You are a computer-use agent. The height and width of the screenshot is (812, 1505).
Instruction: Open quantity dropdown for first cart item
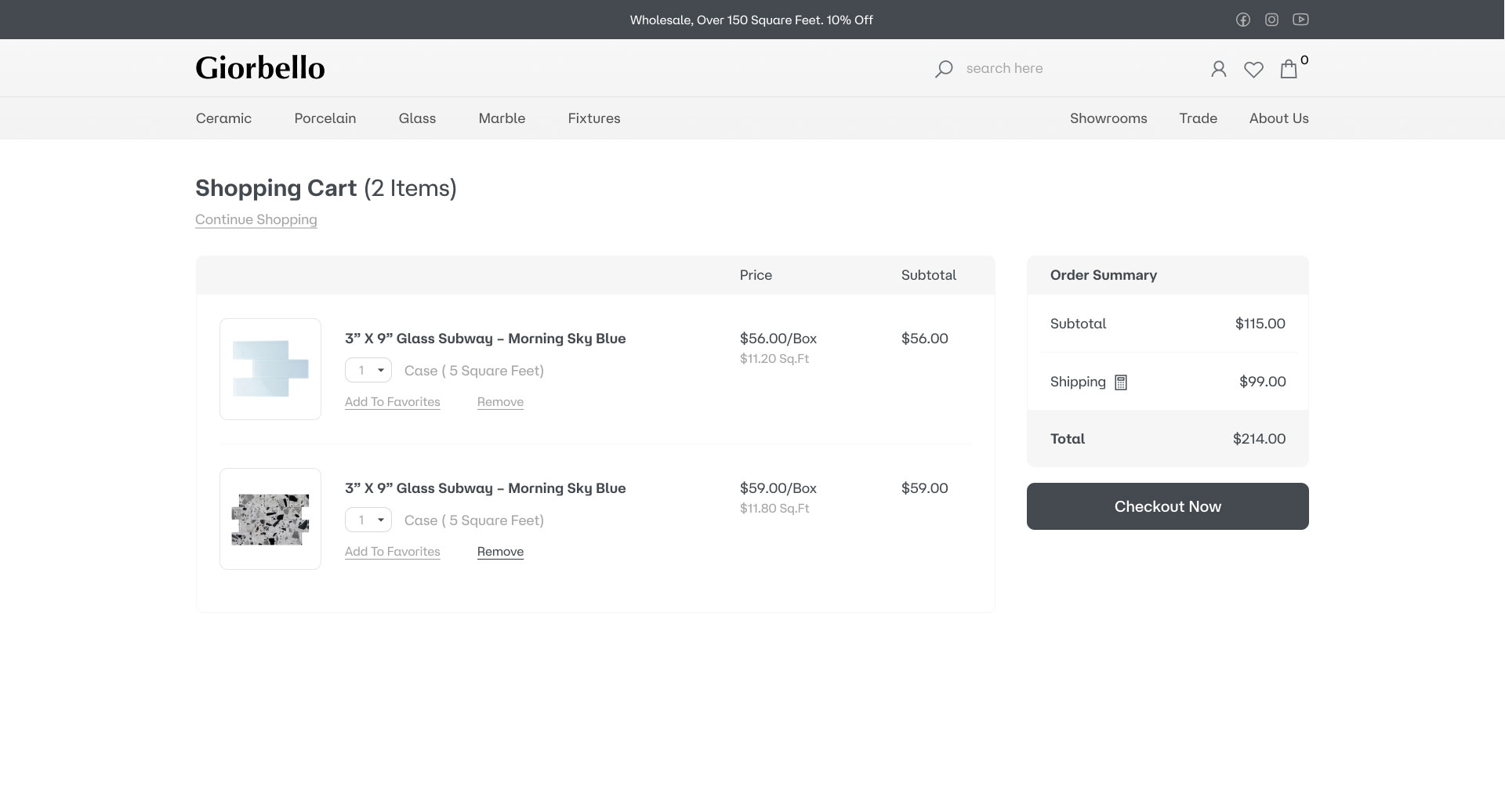tap(368, 371)
